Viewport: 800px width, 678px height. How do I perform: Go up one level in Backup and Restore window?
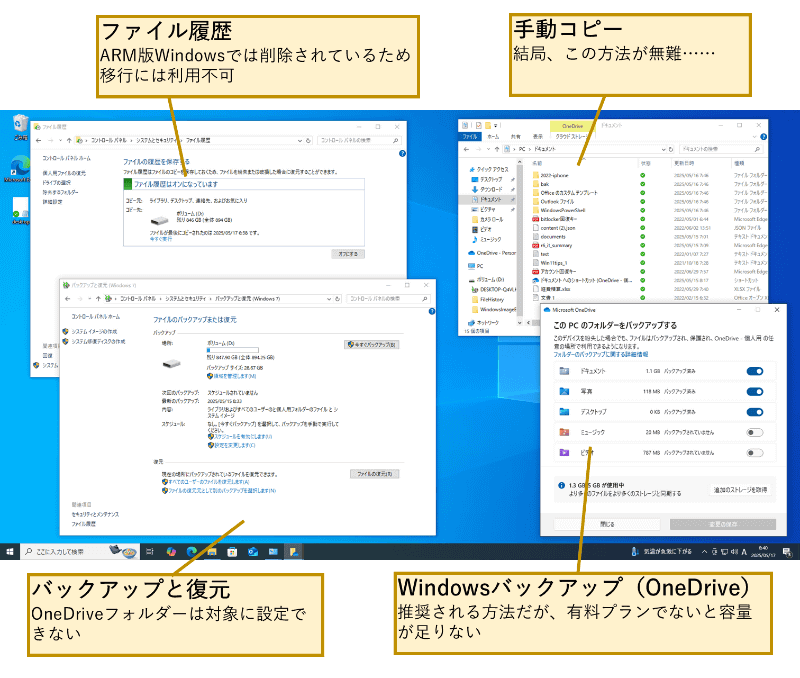coord(98,299)
